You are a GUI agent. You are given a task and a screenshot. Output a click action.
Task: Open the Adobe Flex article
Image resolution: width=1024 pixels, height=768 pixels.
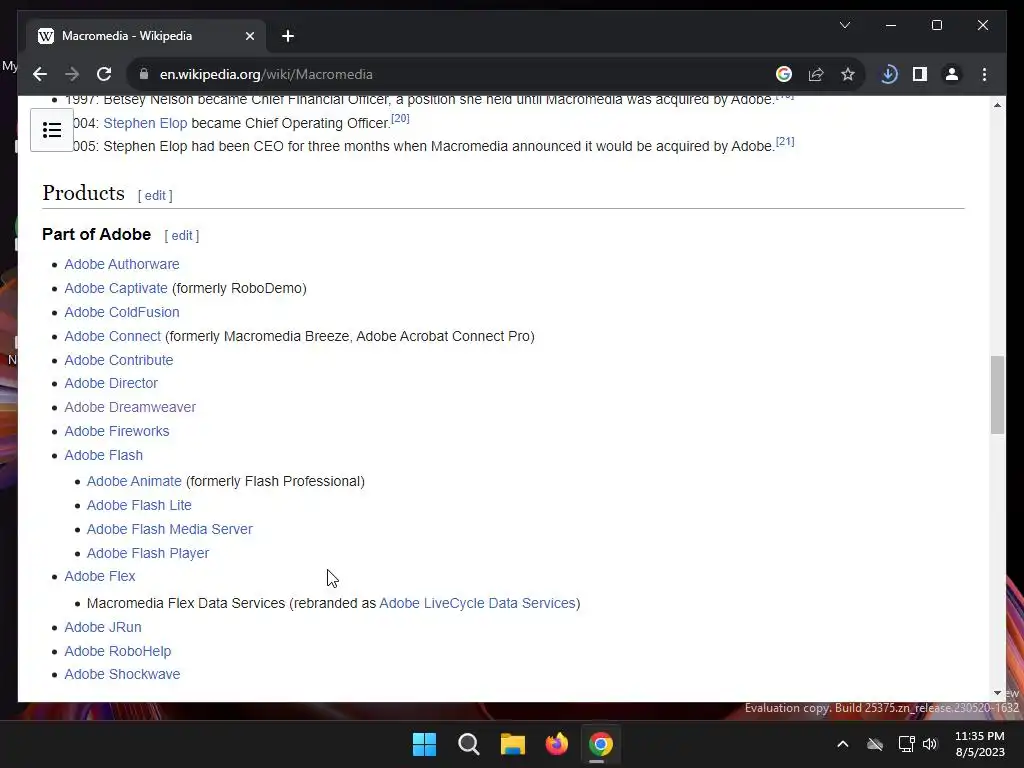pyautogui.click(x=99, y=577)
